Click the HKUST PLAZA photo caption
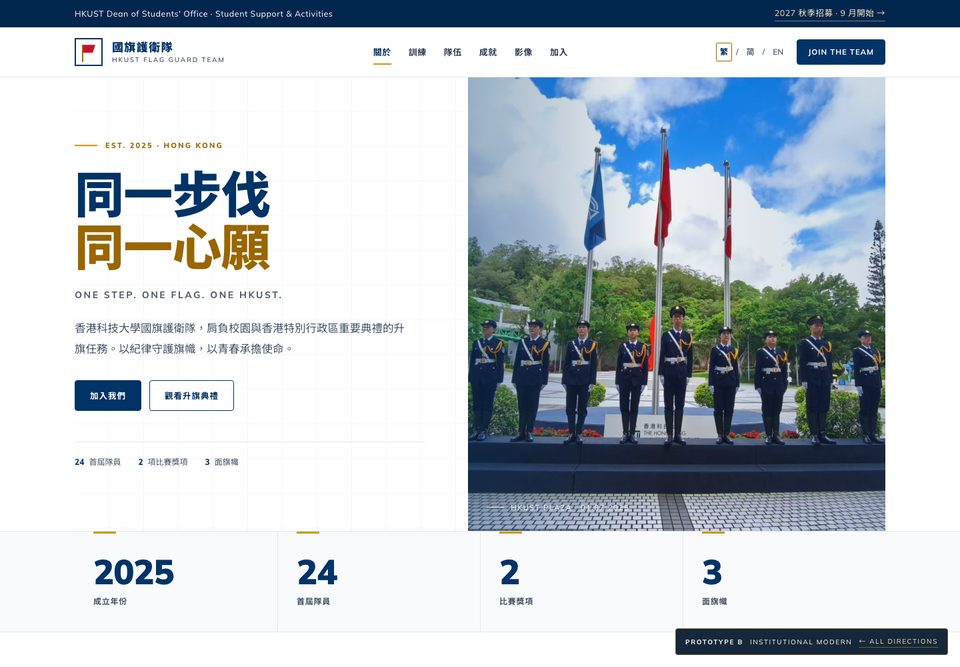Image resolution: width=960 pixels, height=667 pixels. 569,508
